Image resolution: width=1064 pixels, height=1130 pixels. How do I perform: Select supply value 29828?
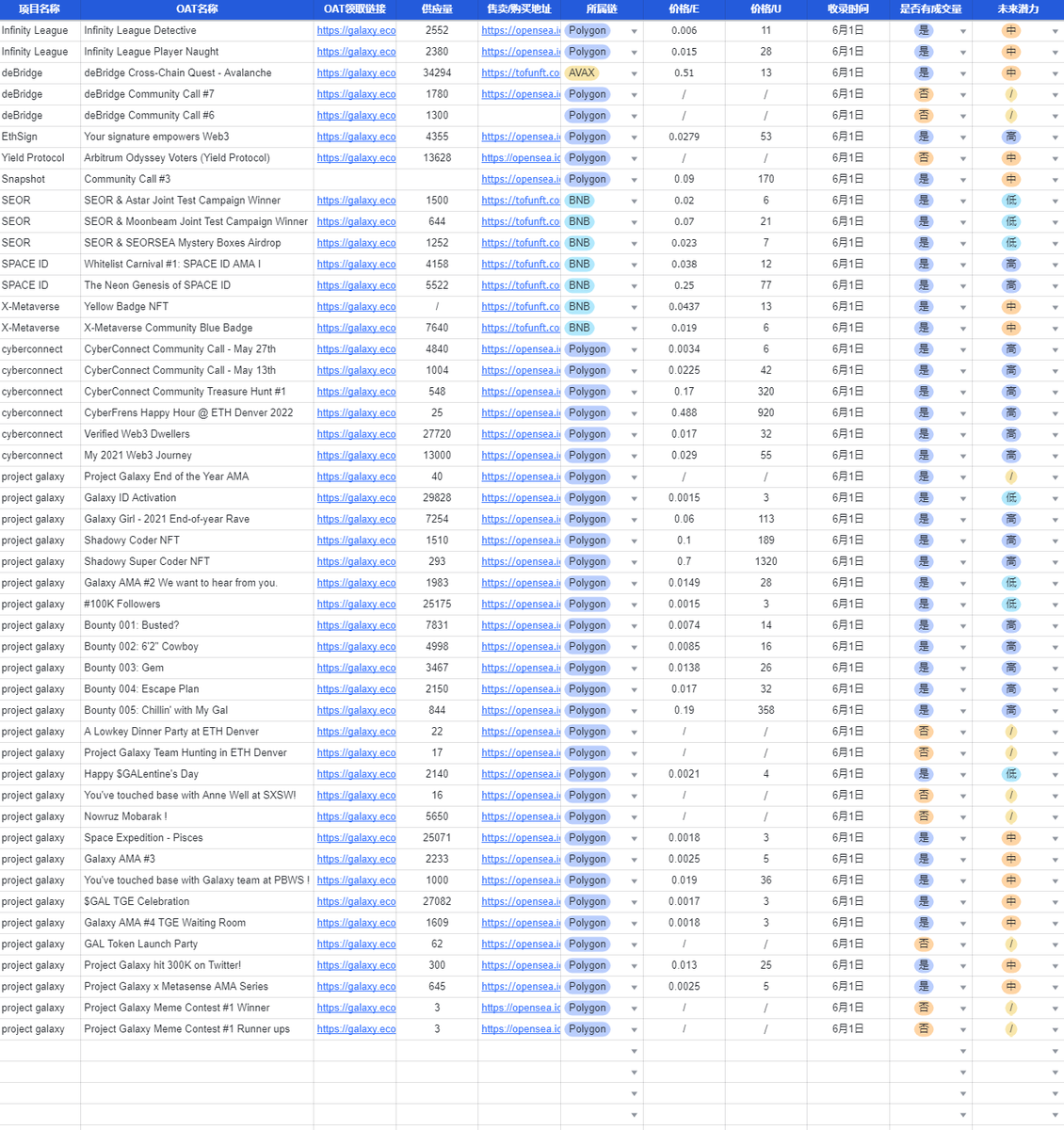click(437, 497)
